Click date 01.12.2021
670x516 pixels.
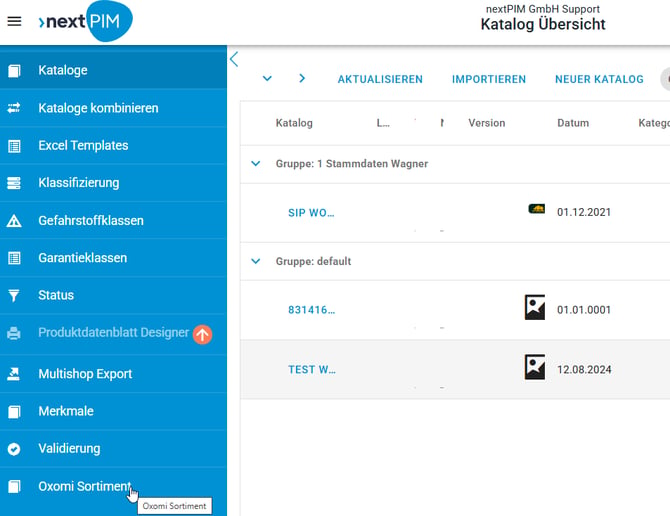[584, 212]
